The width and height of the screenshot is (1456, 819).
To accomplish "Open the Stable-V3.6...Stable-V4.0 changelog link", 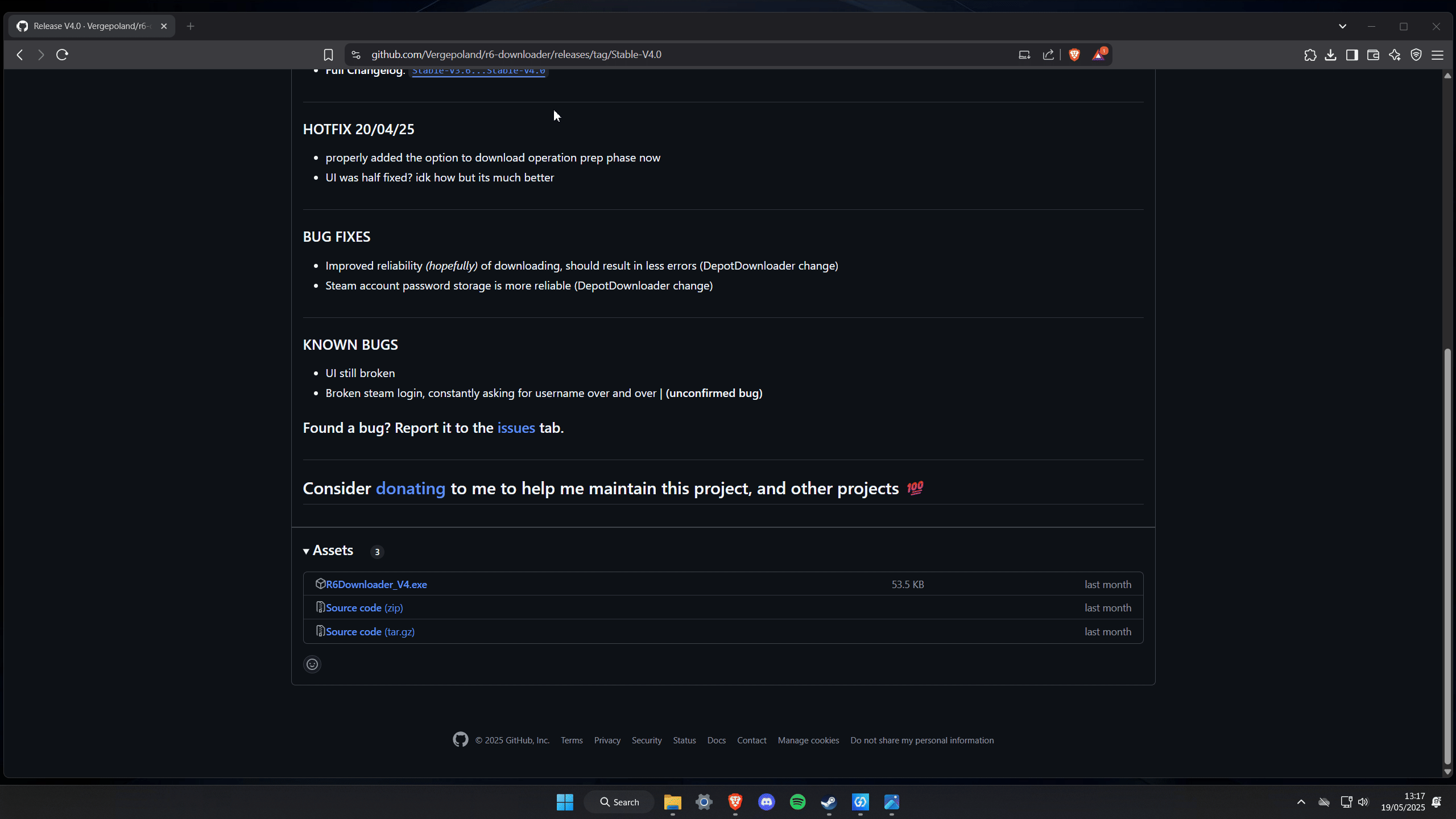I will pyautogui.click(x=478, y=71).
